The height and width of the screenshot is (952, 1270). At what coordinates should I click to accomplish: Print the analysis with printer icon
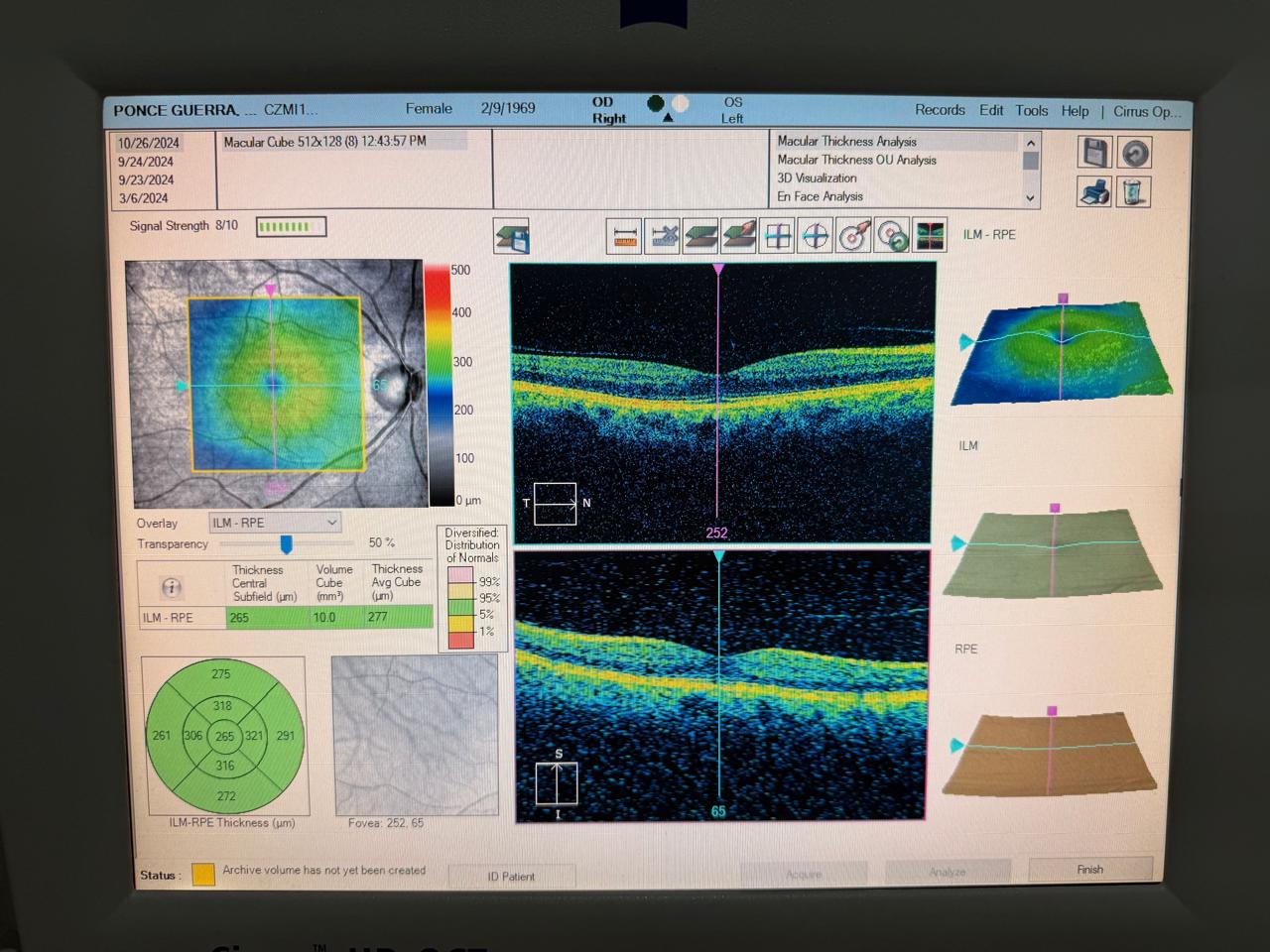click(x=1094, y=190)
